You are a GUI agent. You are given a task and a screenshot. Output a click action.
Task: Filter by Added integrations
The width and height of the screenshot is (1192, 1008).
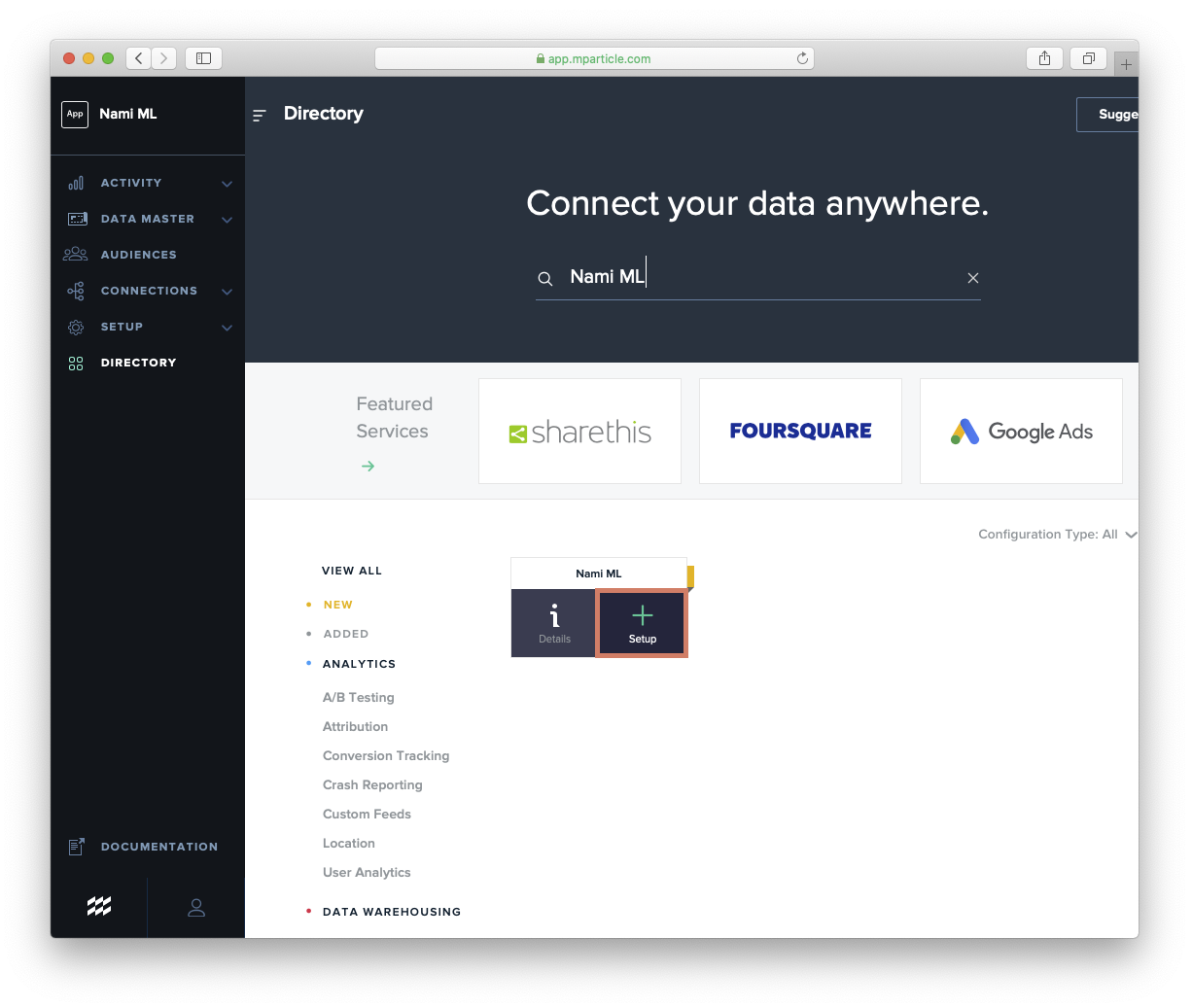coord(346,634)
